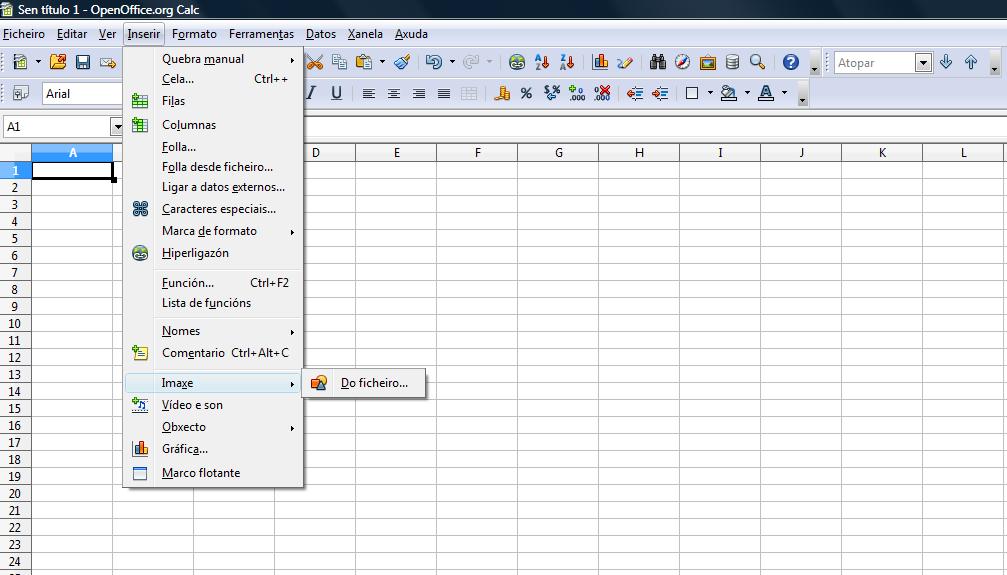Expand the Atopar search box dropdown
The height and width of the screenshot is (575, 1007).
click(x=923, y=63)
